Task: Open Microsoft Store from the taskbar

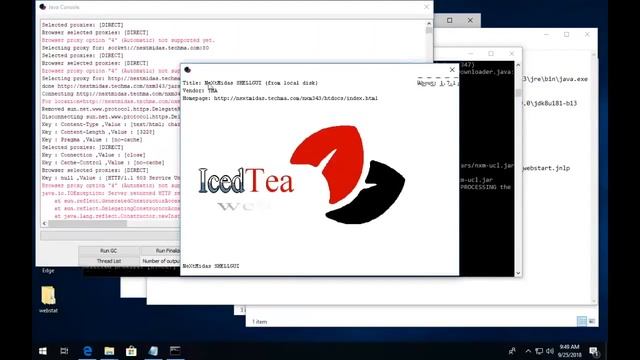Action: coord(131,351)
